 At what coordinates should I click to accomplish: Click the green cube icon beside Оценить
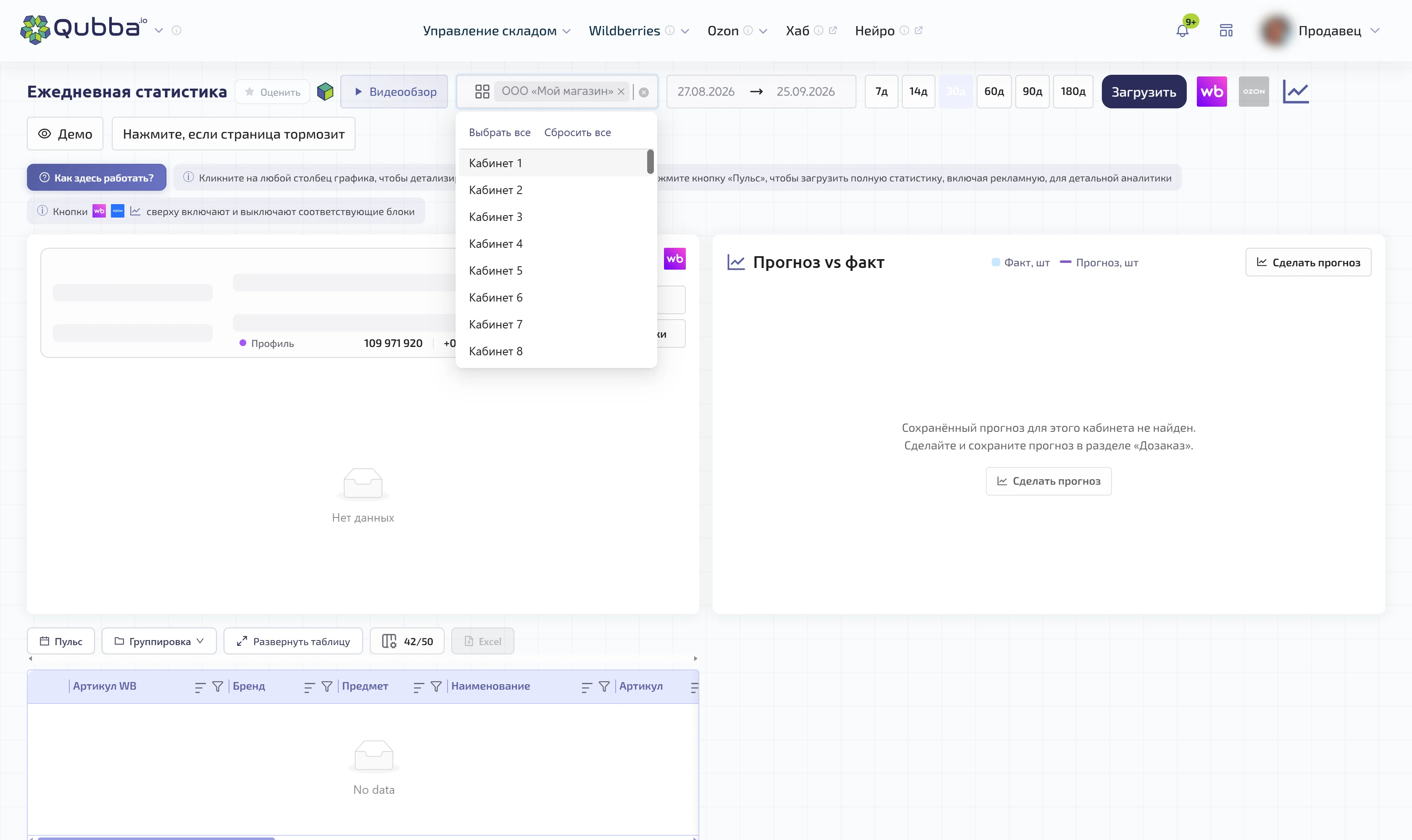pos(325,92)
